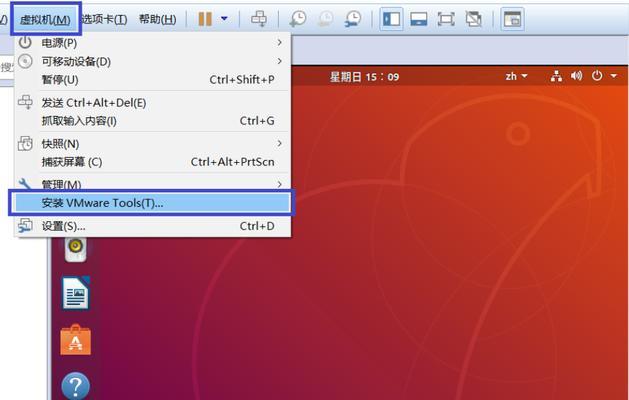Click the settings icon beside 设置(S)...
This screenshot has height=400, width=629.
coord(25,225)
